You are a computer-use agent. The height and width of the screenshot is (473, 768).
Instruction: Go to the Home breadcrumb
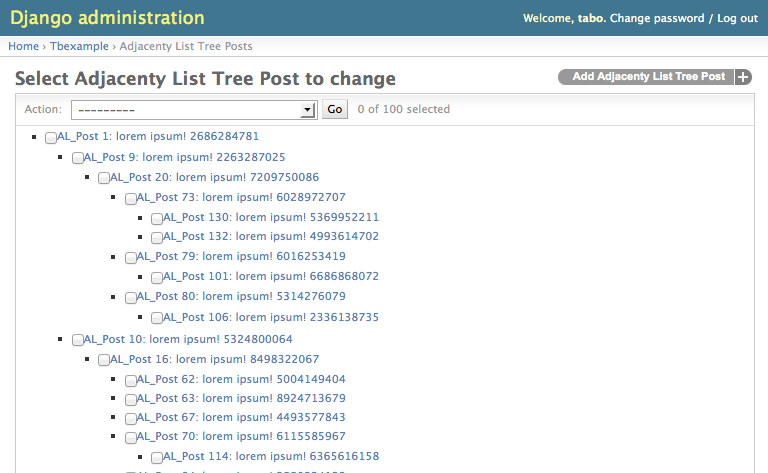point(23,46)
